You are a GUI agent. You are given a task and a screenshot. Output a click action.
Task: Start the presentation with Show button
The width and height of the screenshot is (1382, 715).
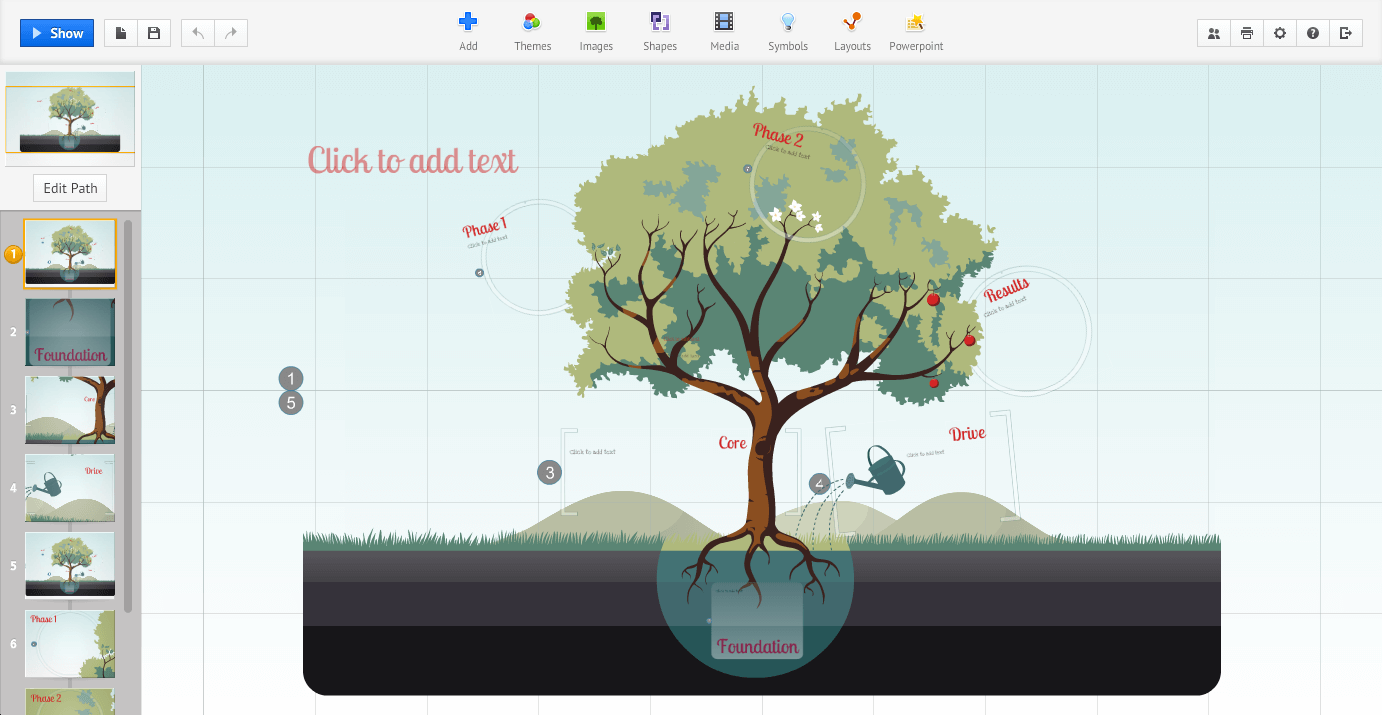click(57, 33)
